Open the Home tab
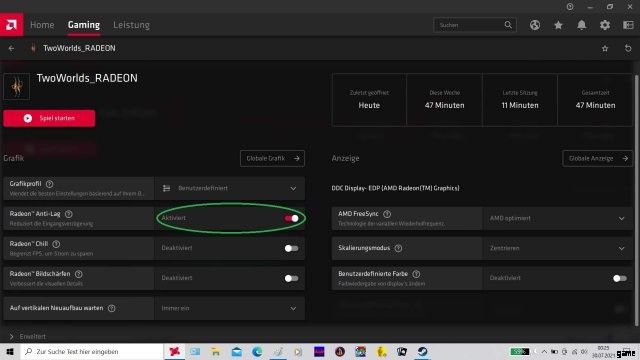Image resolution: width=640 pixels, height=360 pixels. [42, 25]
